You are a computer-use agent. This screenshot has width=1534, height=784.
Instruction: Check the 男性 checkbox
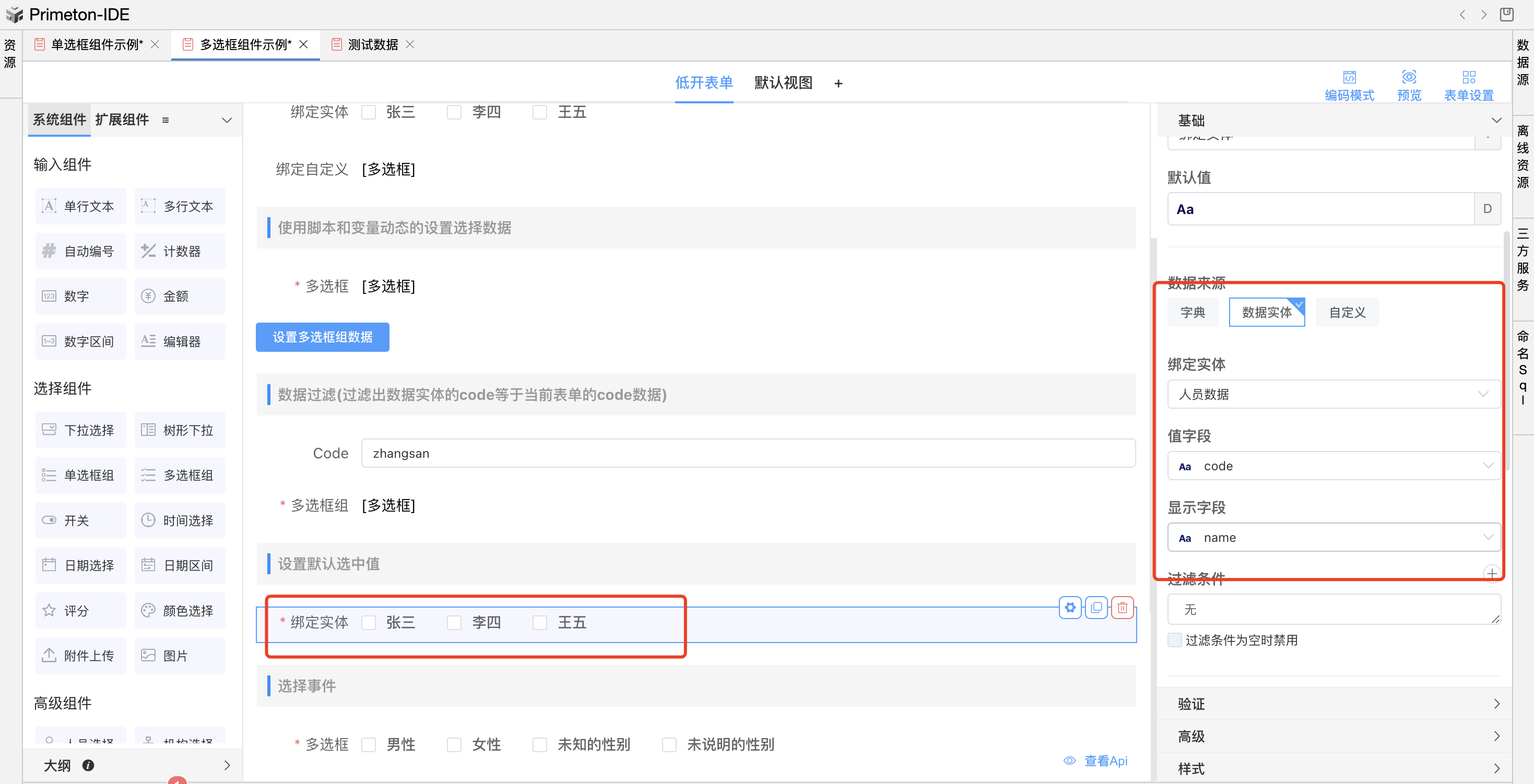tap(369, 745)
